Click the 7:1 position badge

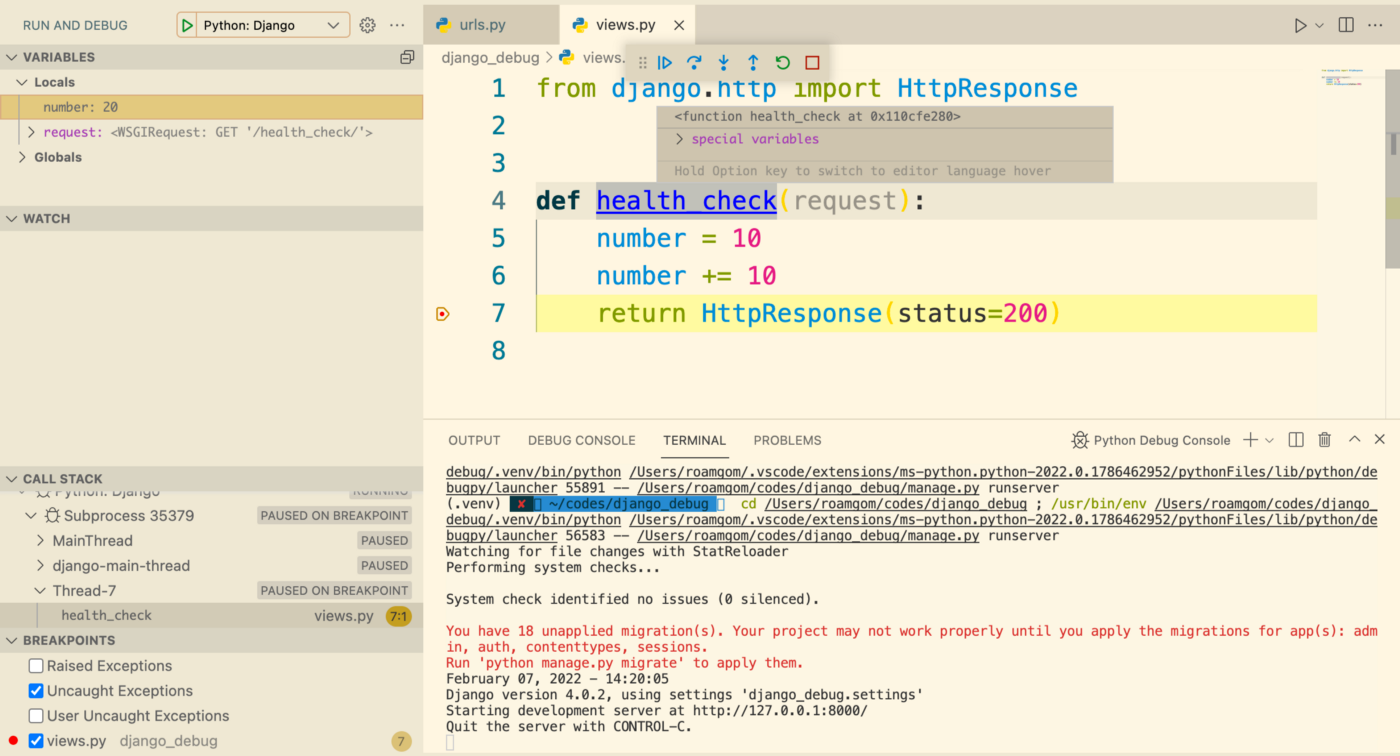[x=398, y=616]
